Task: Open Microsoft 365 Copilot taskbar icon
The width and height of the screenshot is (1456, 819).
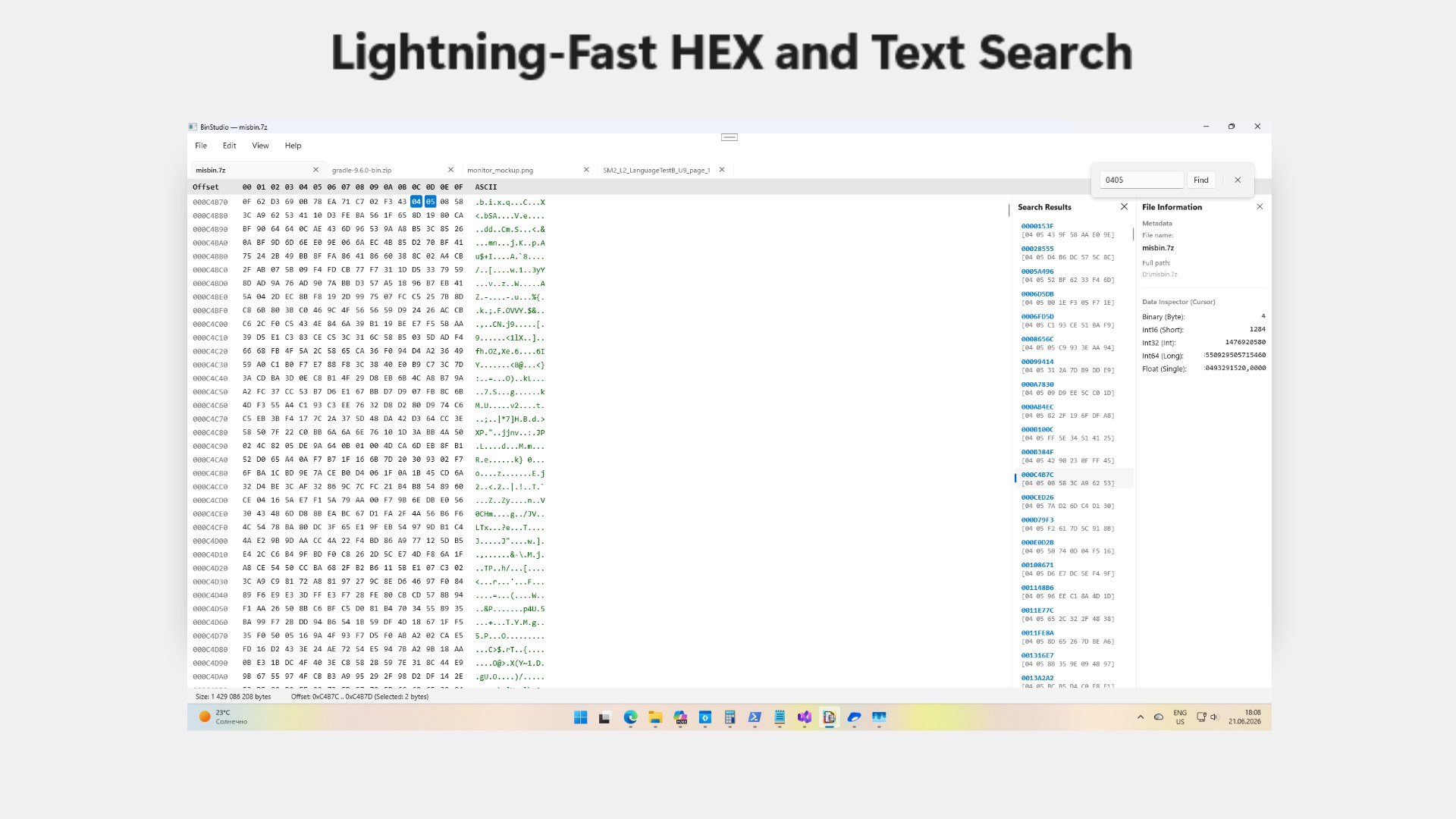Action: click(680, 717)
